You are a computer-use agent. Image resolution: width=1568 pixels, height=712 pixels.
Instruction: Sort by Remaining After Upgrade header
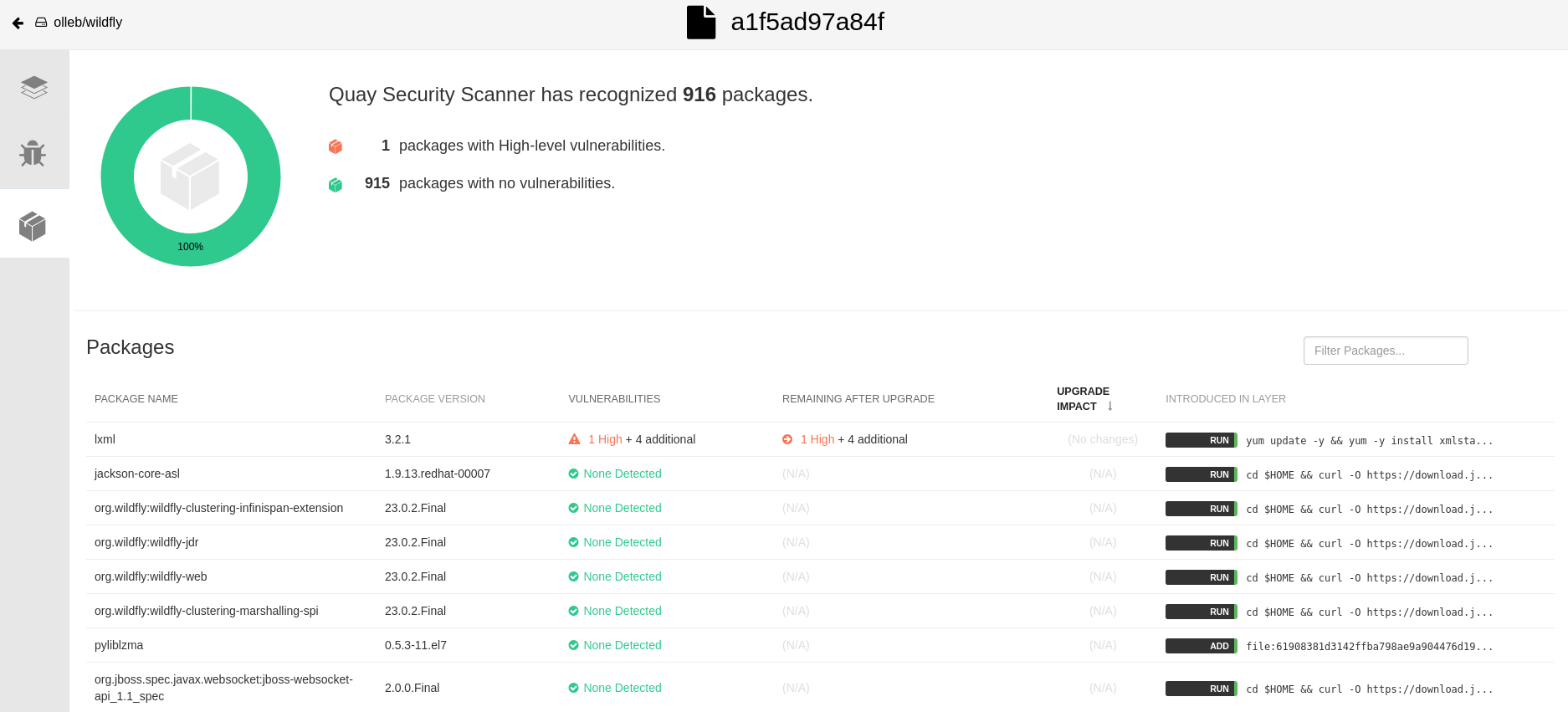(858, 399)
